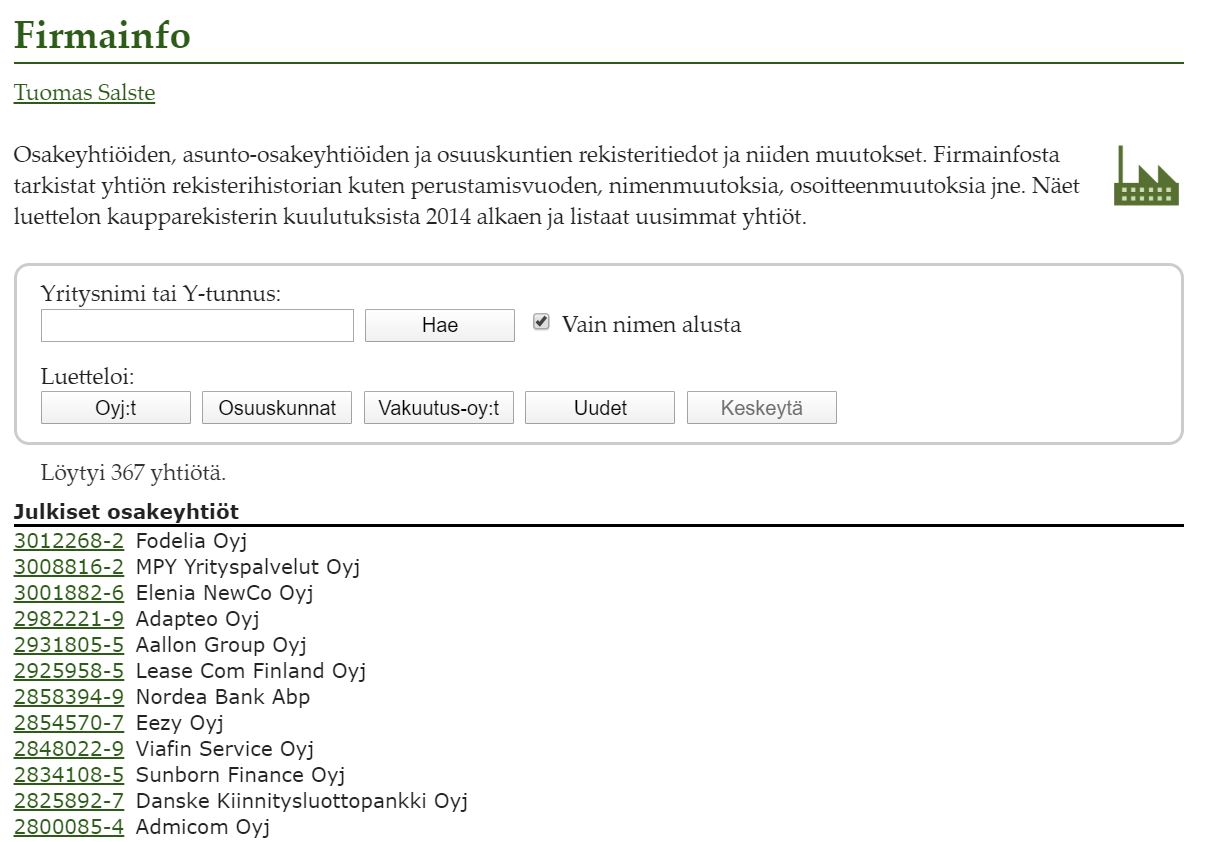Click the Admicom Oyj link 2800085-4
1212x842 pixels.
(69, 827)
